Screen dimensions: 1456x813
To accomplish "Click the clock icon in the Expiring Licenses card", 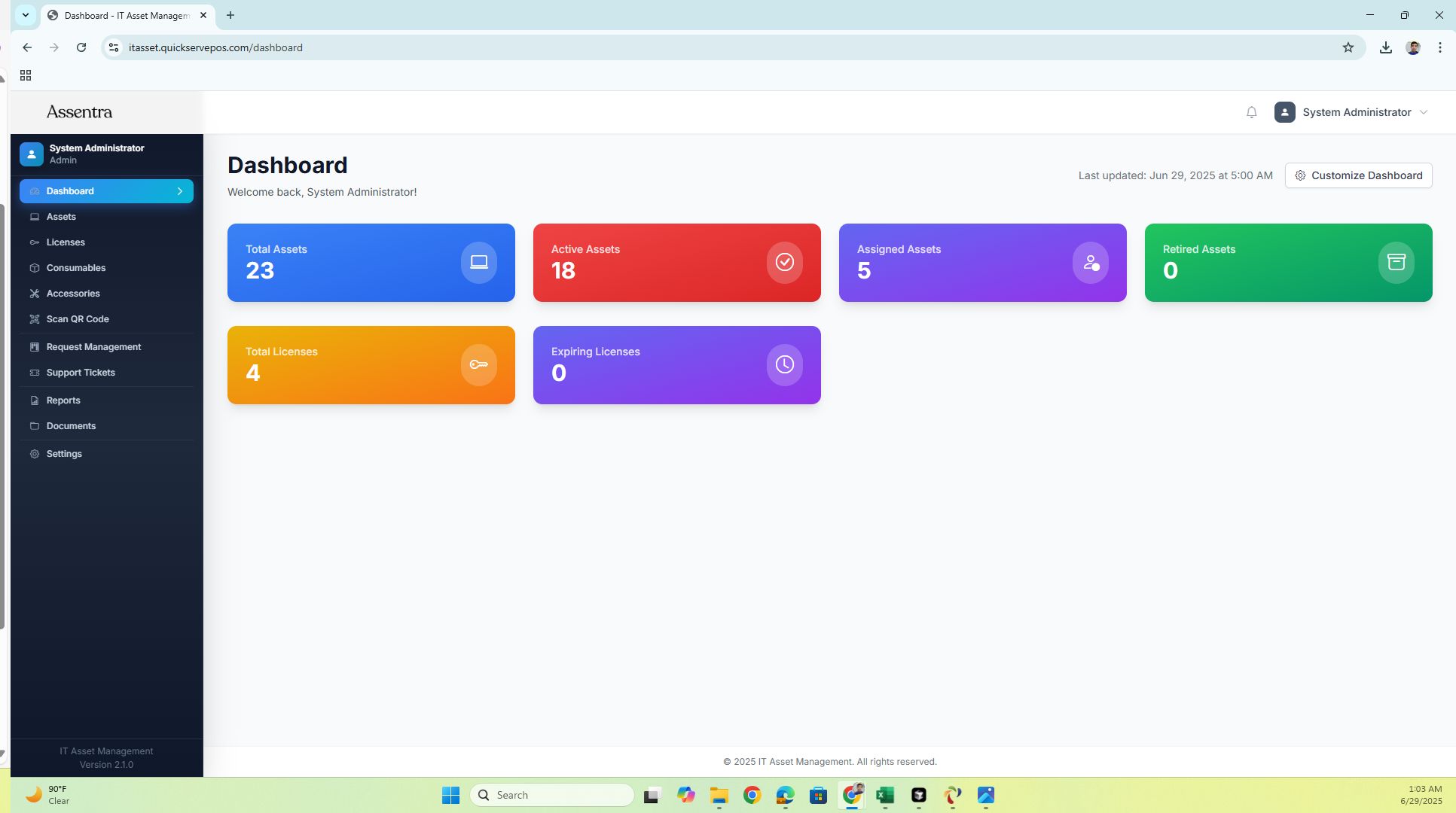I will point(784,364).
